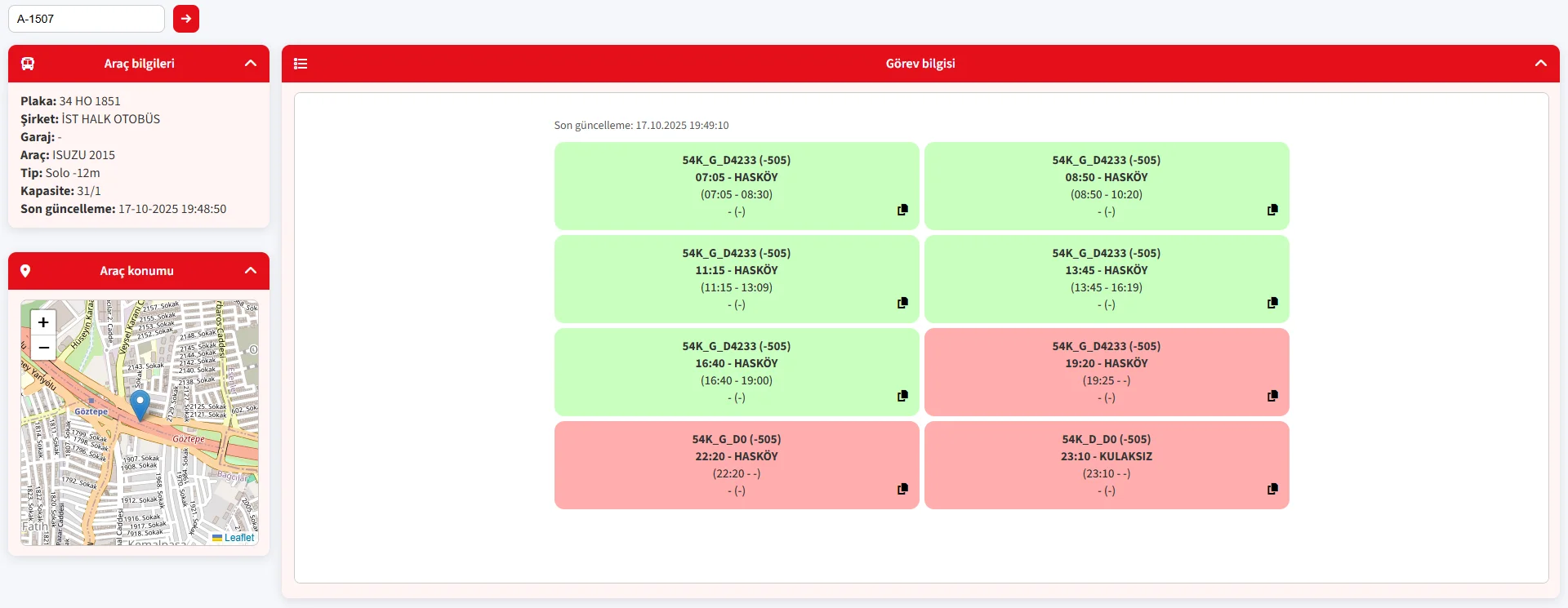Image resolution: width=1568 pixels, height=608 pixels.
Task: Copy the 22:20 HASKÖY task details
Action: pyautogui.click(x=902, y=489)
